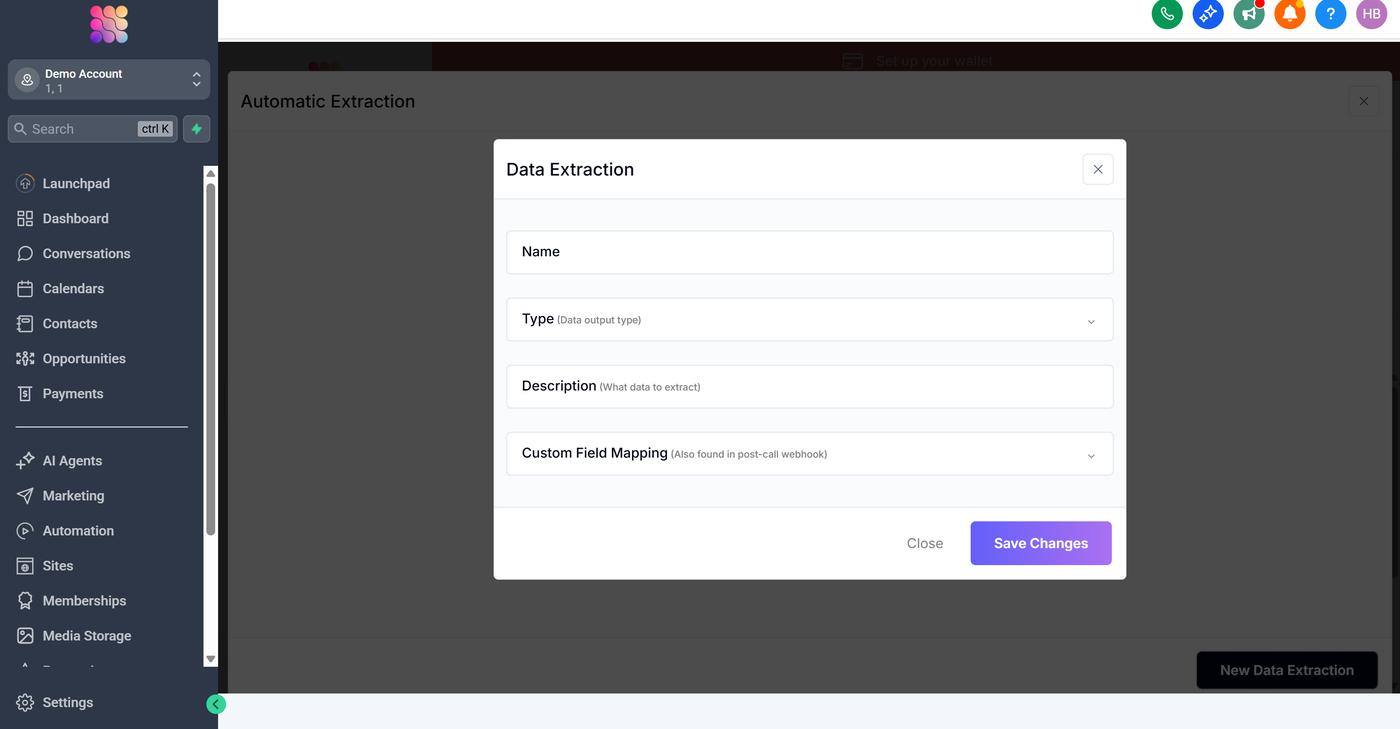Click the green phone dialer icon
Image resolution: width=1400 pixels, height=729 pixels.
point(1167,14)
